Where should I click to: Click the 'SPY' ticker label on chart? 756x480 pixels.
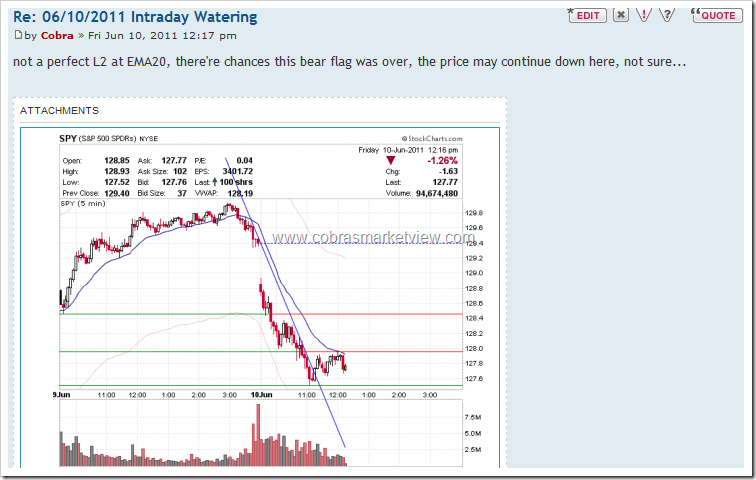pos(68,138)
